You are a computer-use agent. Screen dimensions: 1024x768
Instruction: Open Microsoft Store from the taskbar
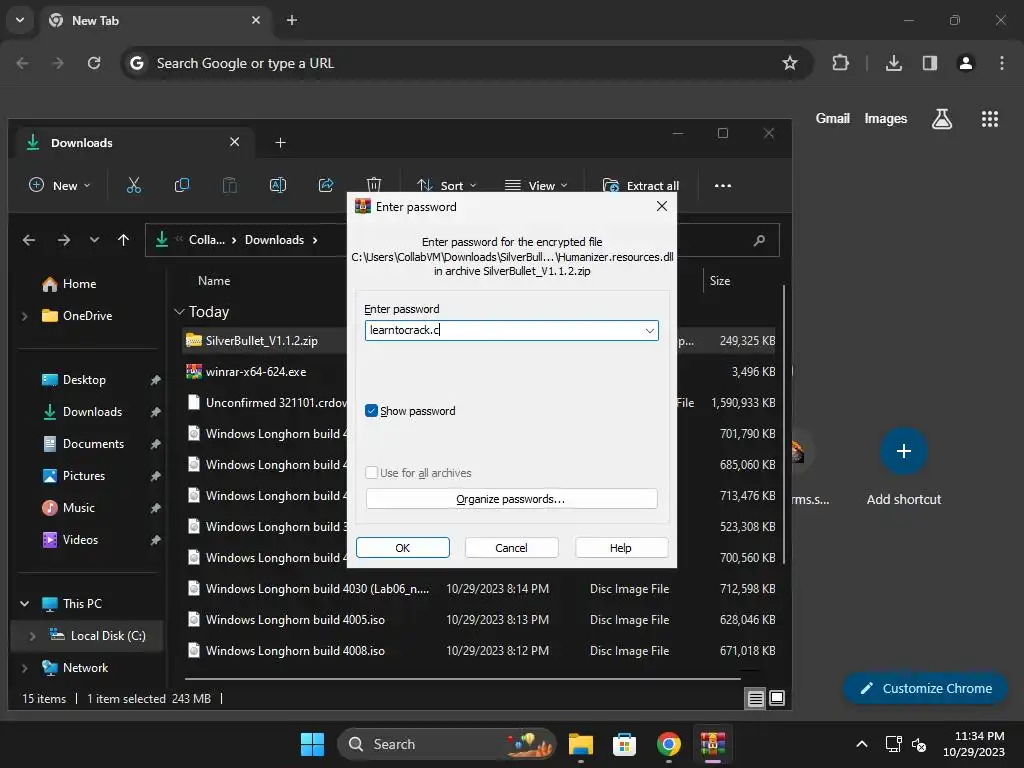[624, 744]
